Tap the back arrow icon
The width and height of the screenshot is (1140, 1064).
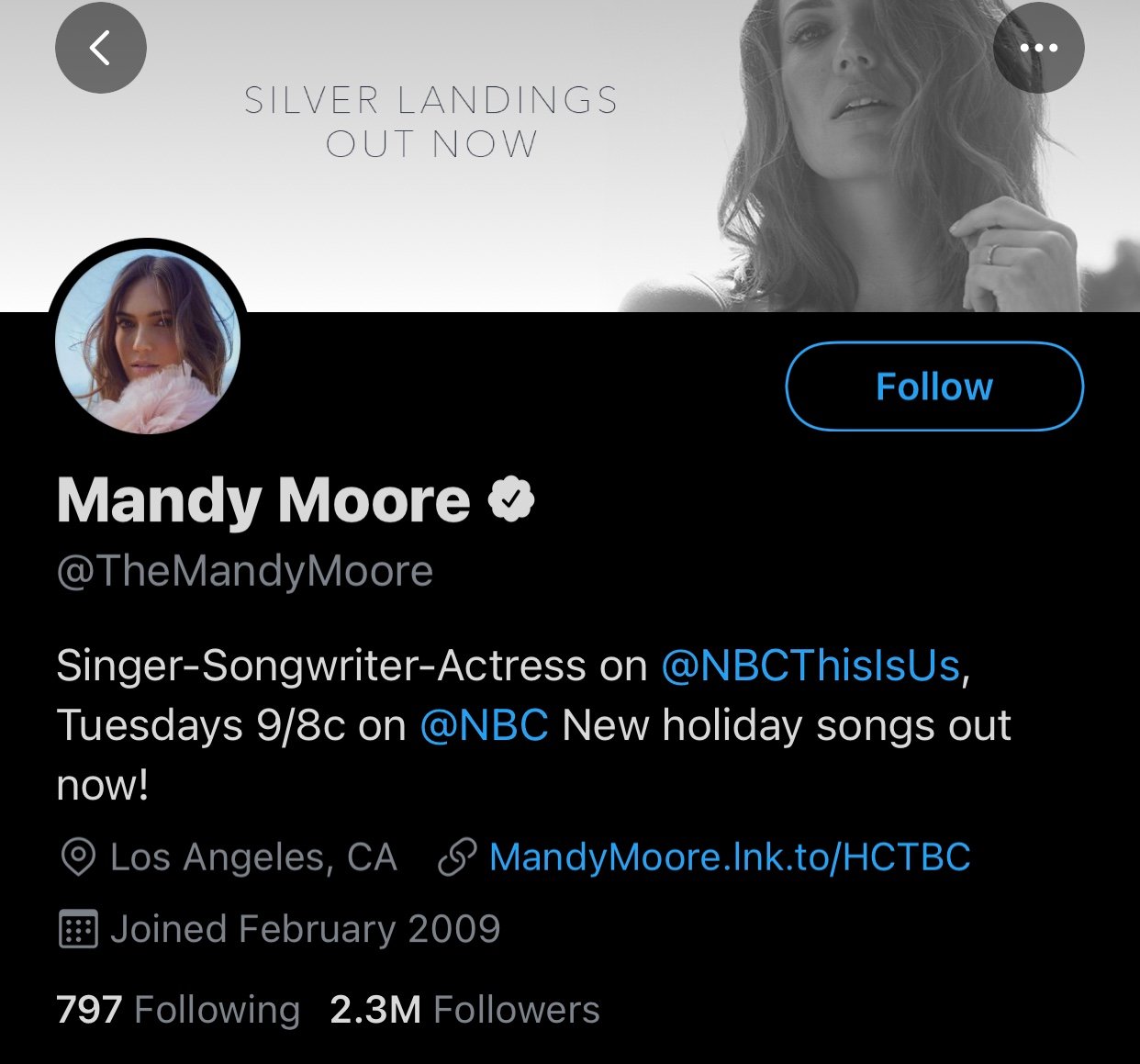tap(100, 48)
